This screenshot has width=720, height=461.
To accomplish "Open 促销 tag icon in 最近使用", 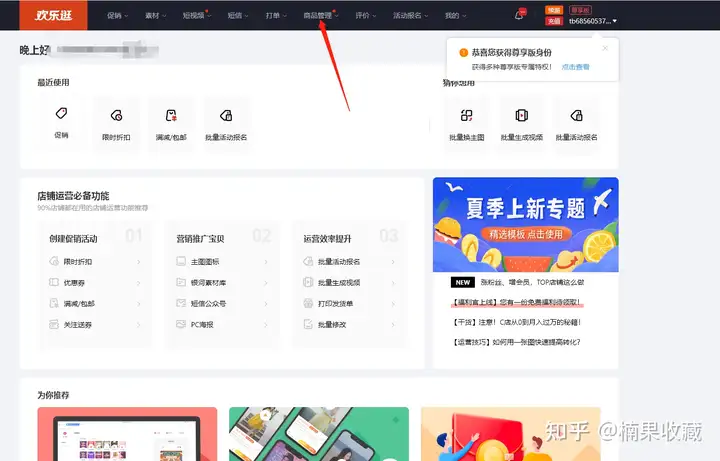I will tap(61, 113).
